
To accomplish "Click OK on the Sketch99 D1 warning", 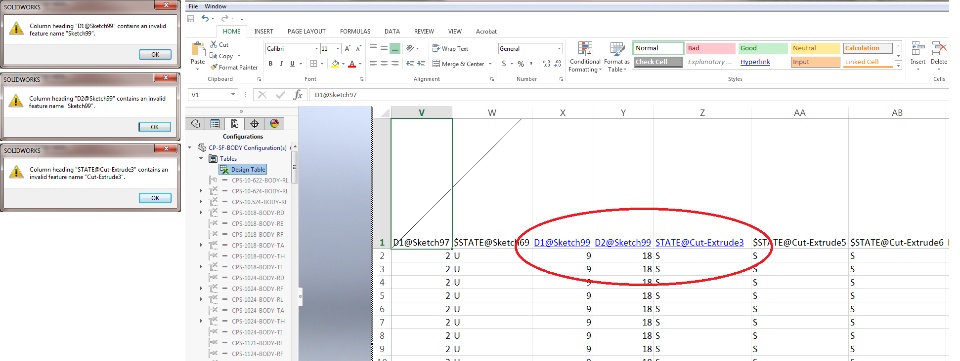I will coord(154,54).
